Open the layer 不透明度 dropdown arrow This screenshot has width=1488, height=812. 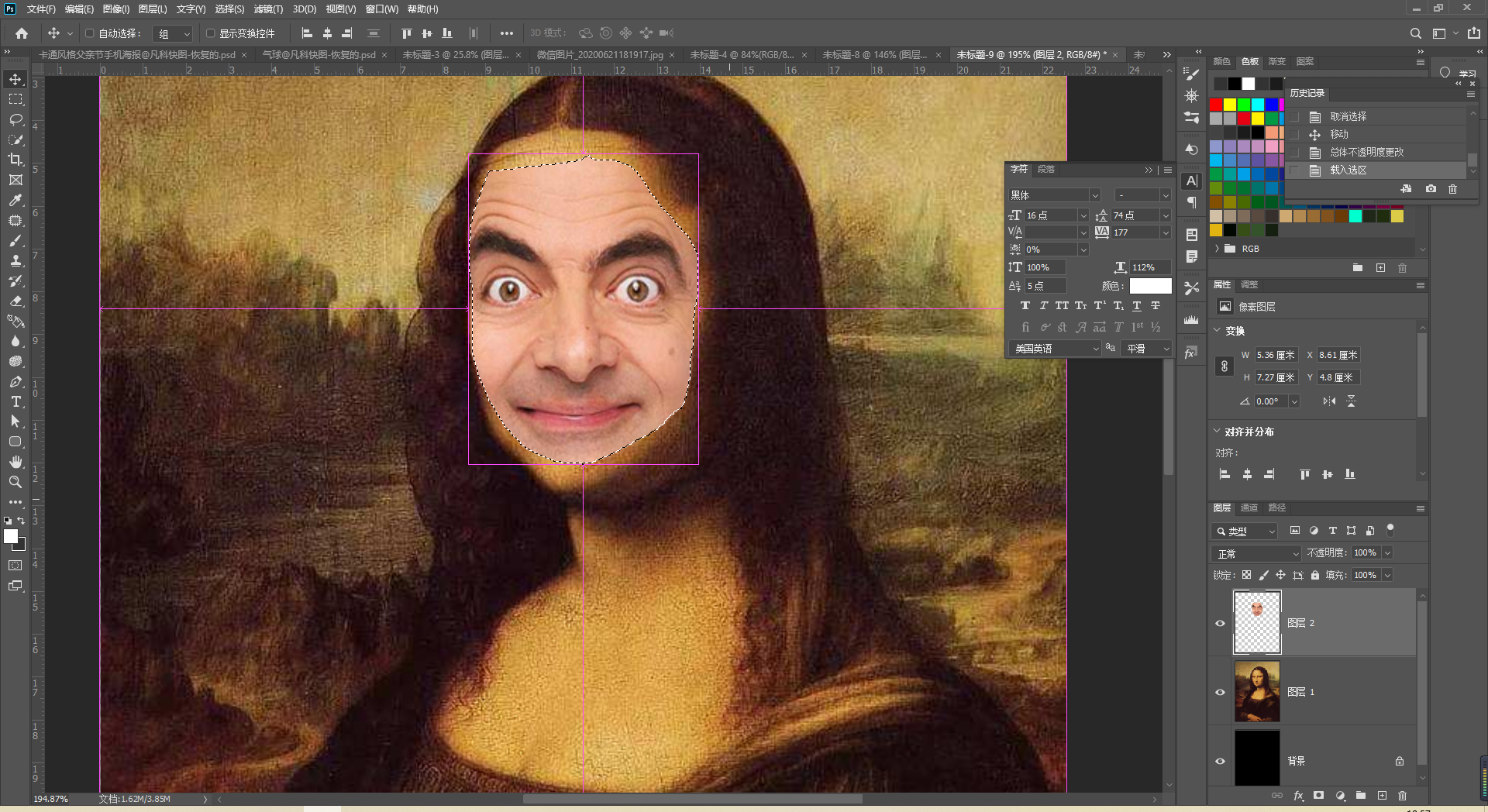coord(1387,552)
